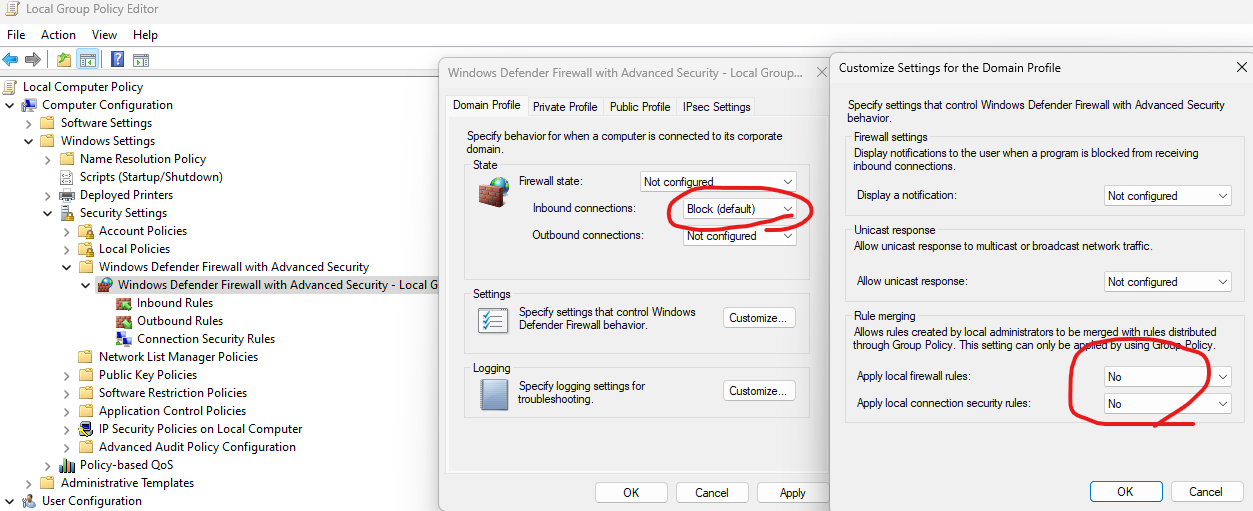Click the Forward arrow toolbar icon
This screenshot has width=1253, height=511.
[x=32, y=60]
